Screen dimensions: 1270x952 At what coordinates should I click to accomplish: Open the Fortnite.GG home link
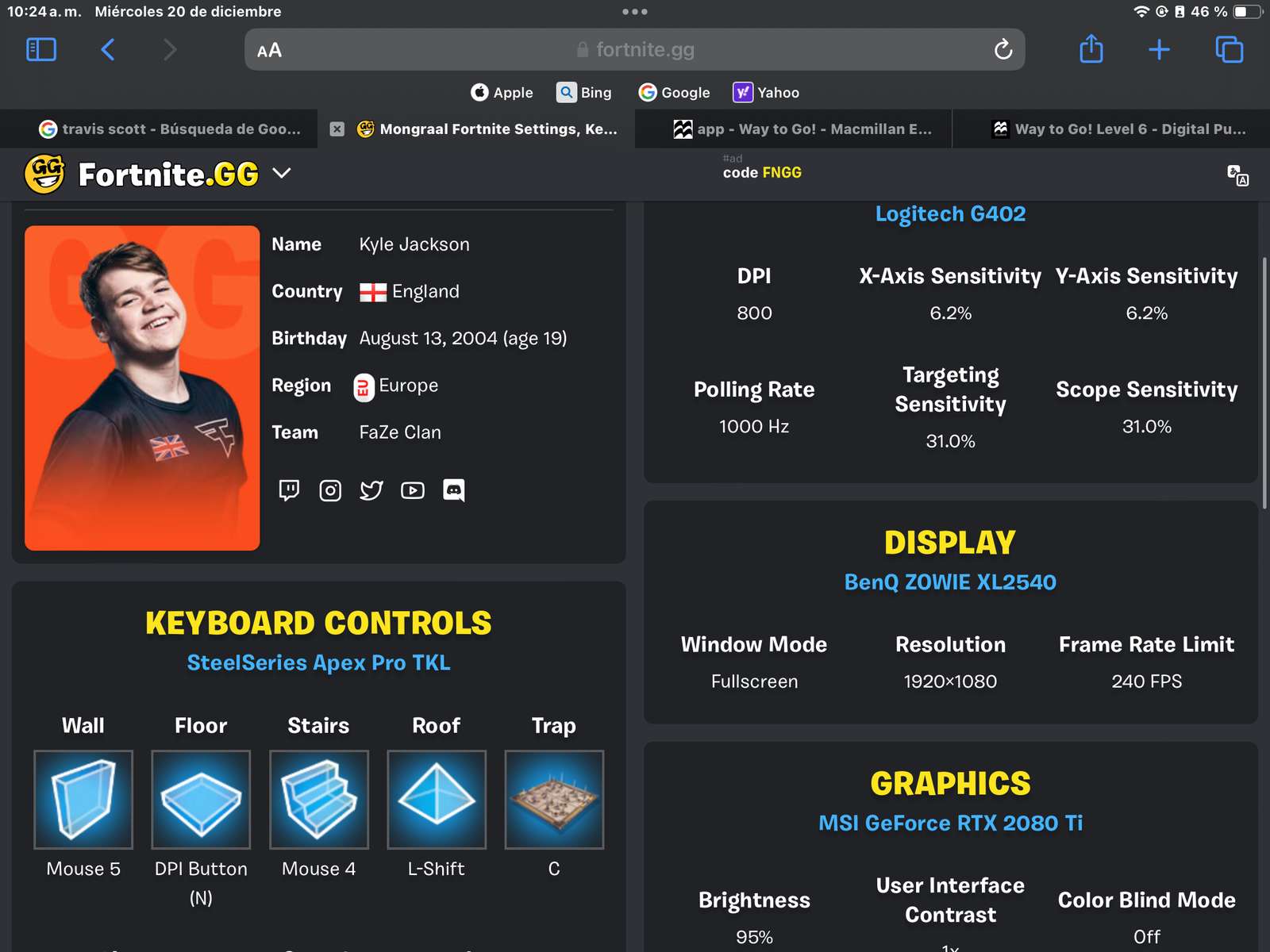pyautogui.click(x=168, y=175)
